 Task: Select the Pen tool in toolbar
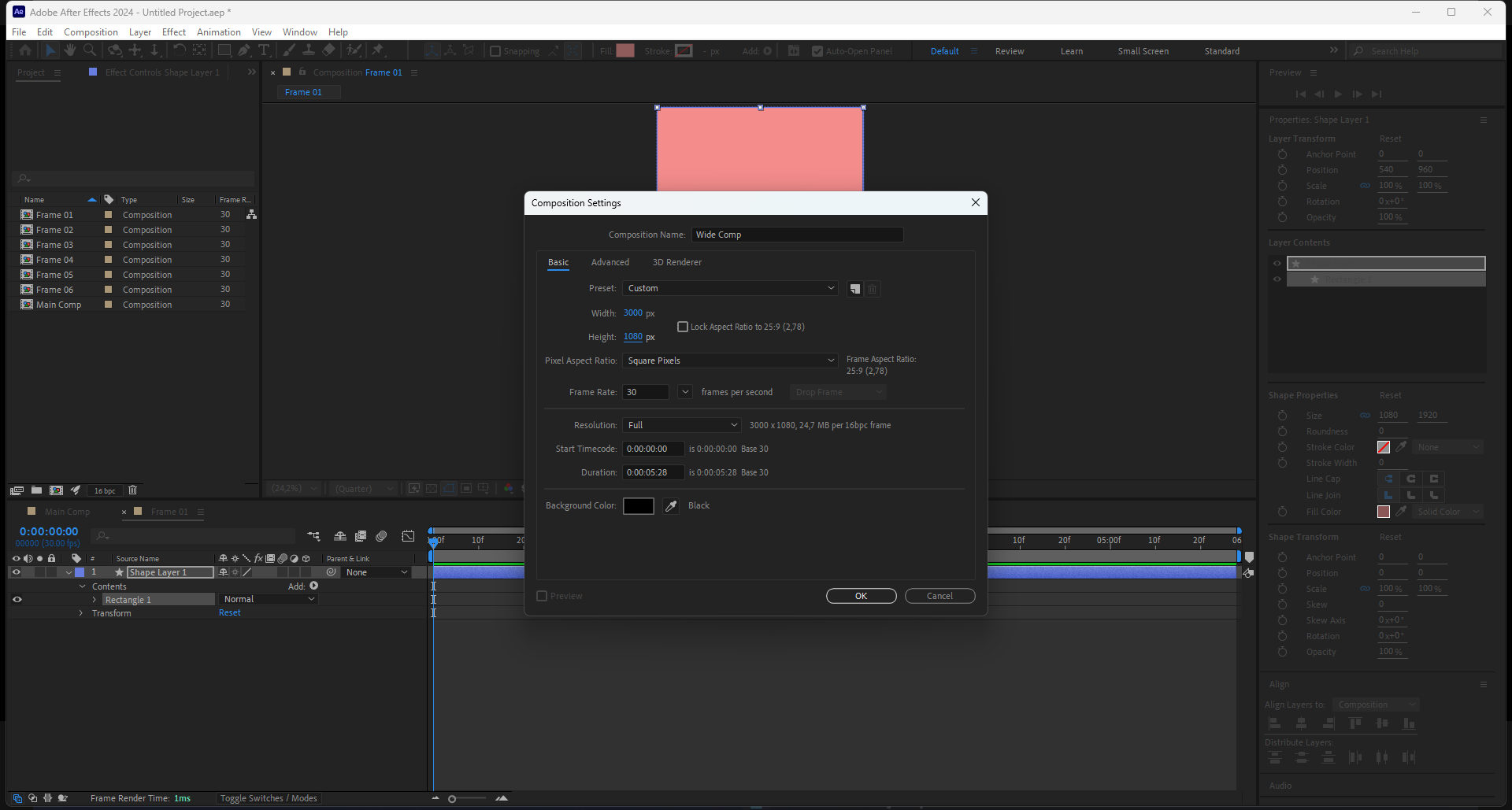click(244, 50)
